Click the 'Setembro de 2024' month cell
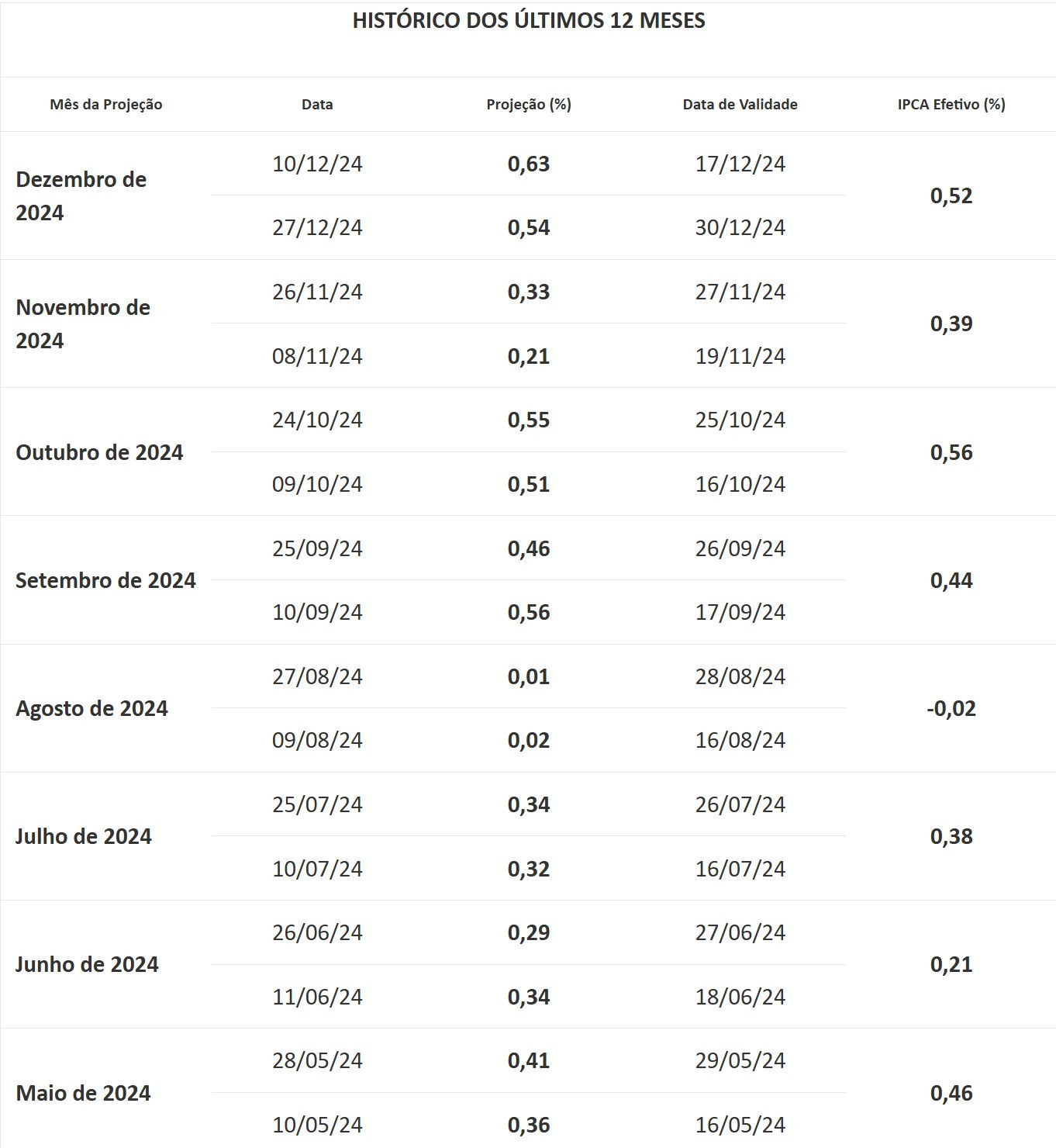1056x1148 pixels. pyautogui.click(x=105, y=580)
